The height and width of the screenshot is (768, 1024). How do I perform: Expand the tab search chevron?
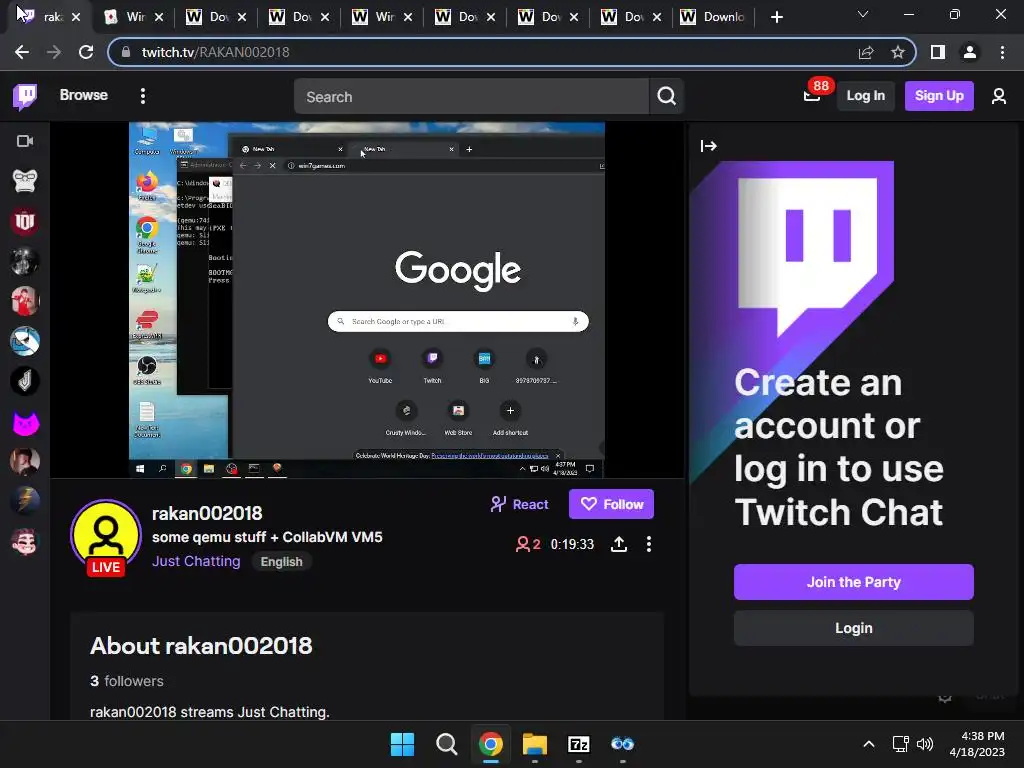tap(863, 14)
